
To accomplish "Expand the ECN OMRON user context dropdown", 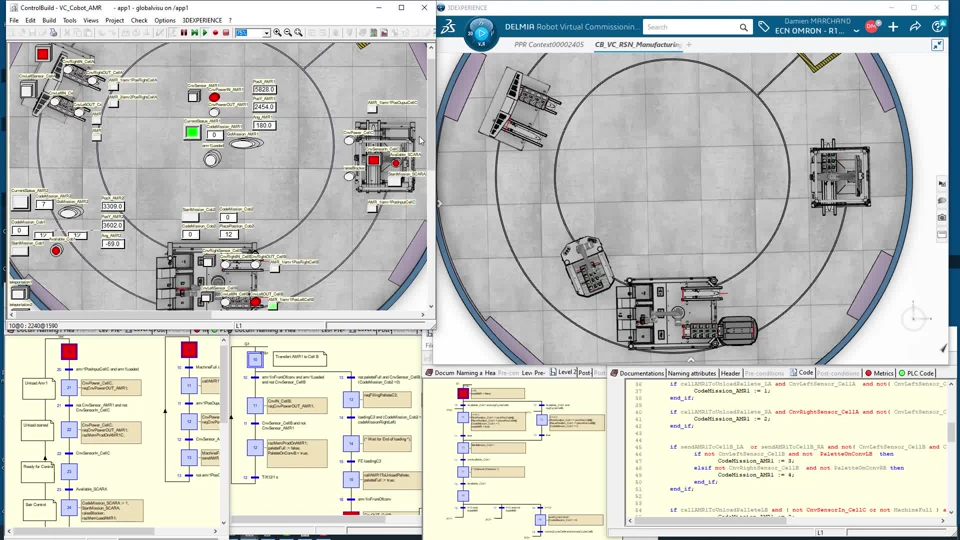I will [856, 31].
